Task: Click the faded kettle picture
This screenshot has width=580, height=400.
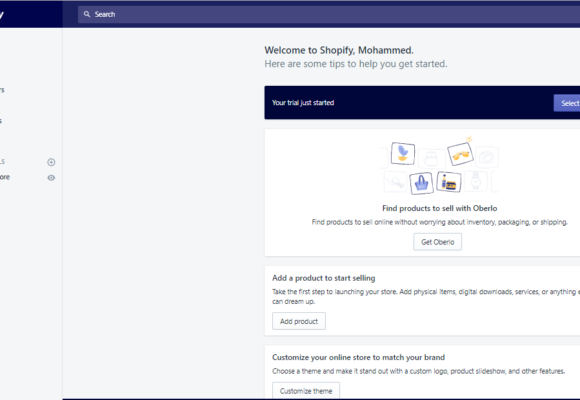Action: pyautogui.click(x=431, y=159)
